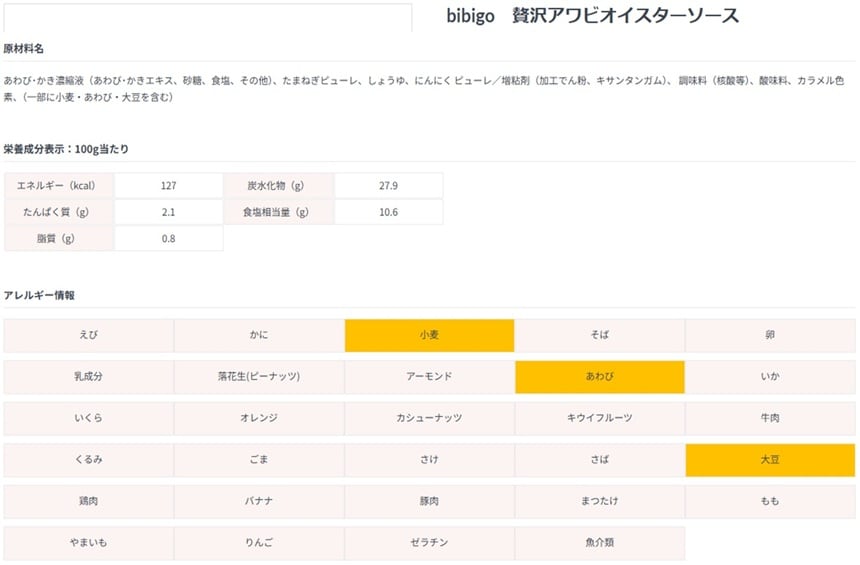Screen dimensions: 860x565
Task: Click the そば allergen cell
Action: click(x=599, y=335)
